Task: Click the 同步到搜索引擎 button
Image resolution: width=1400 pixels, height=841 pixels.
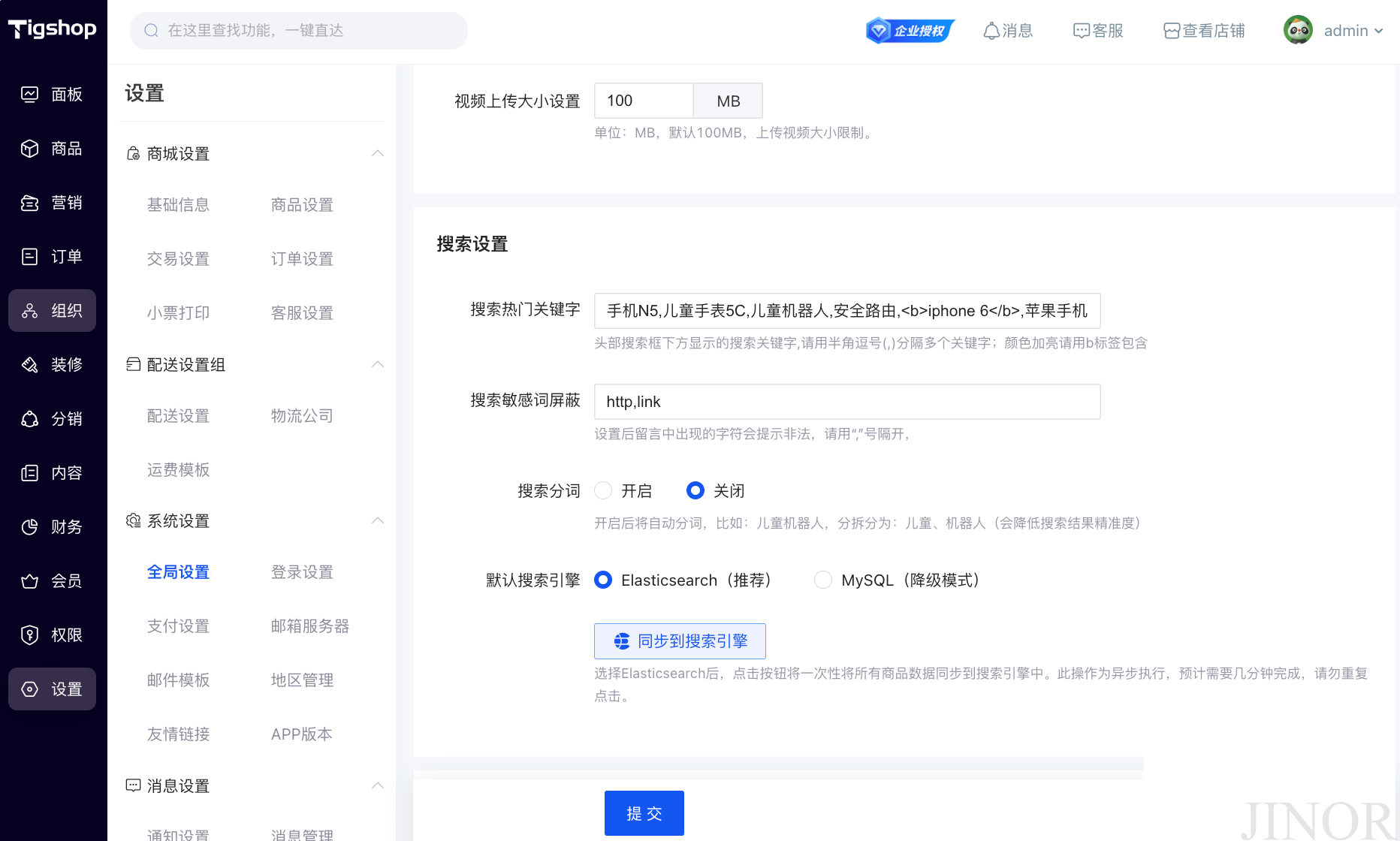Action: point(680,641)
